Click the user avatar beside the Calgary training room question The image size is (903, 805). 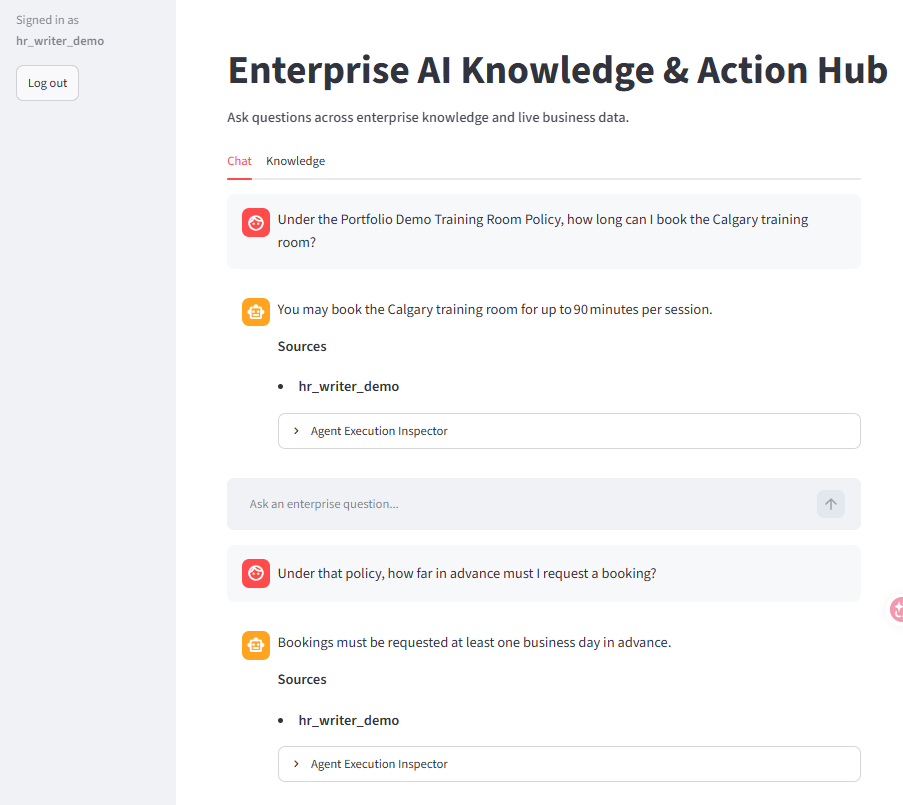pos(256,222)
